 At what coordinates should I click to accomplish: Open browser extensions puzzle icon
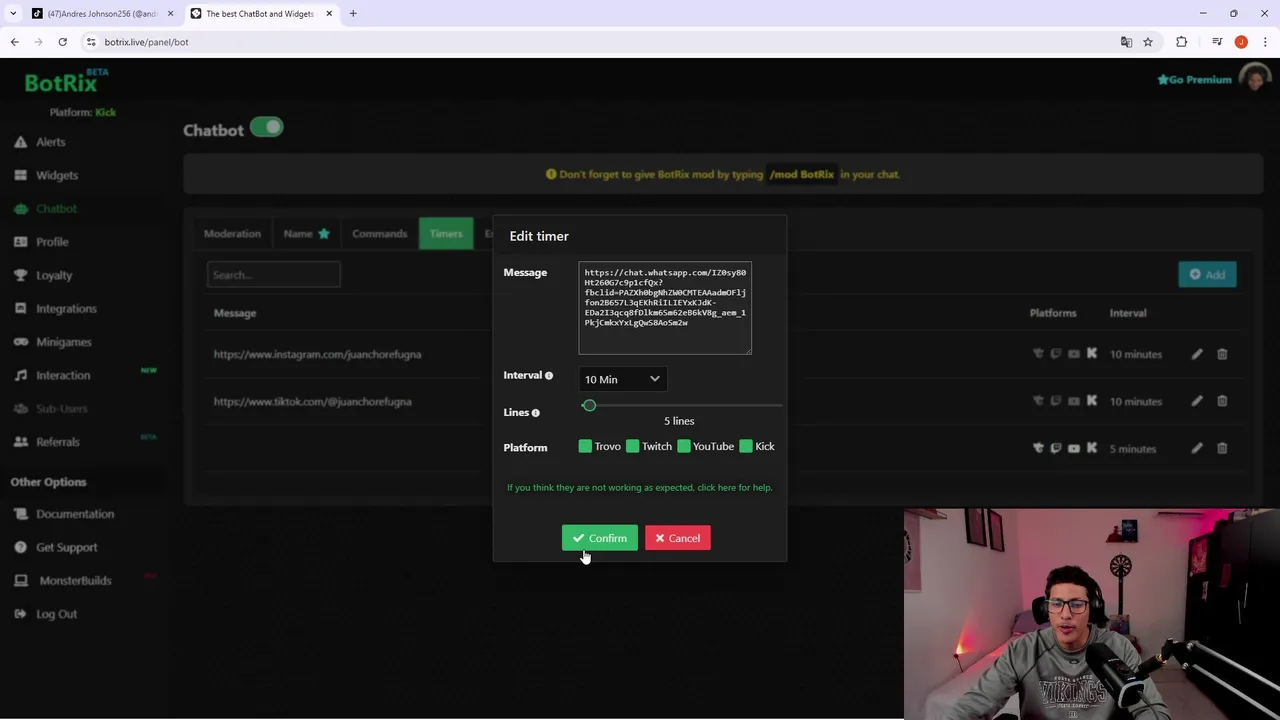(x=1182, y=42)
